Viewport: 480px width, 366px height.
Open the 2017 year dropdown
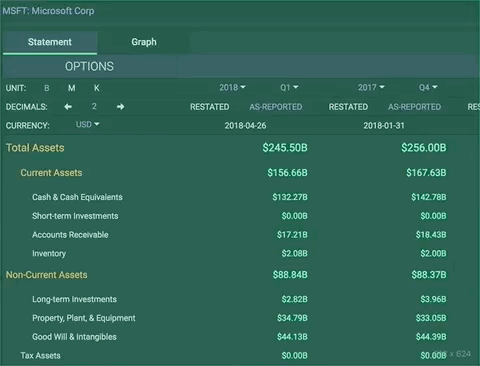(x=371, y=87)
